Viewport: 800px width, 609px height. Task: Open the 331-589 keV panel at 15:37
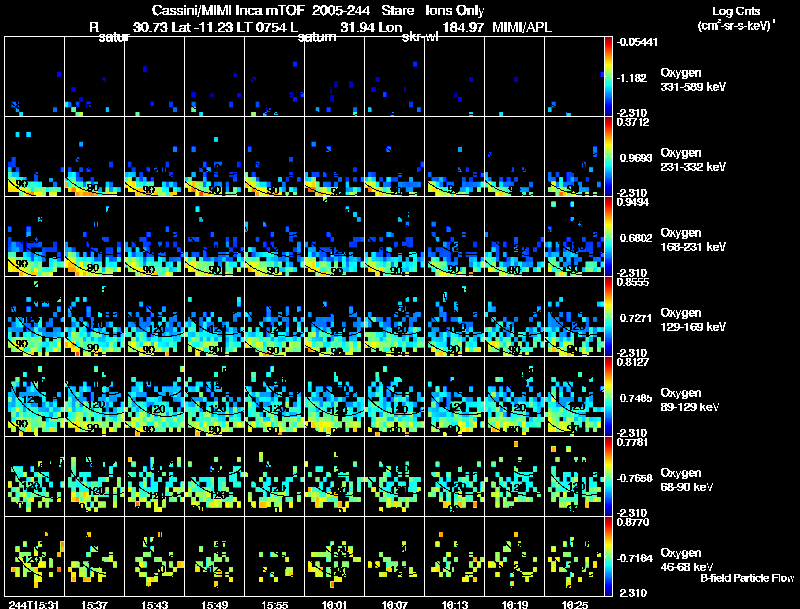[94, 76]
